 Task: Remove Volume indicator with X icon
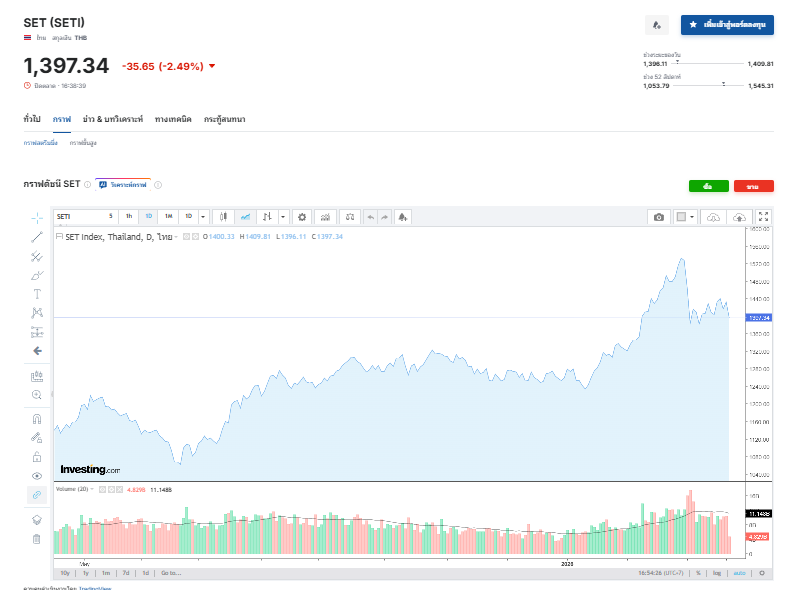(120, 490)
